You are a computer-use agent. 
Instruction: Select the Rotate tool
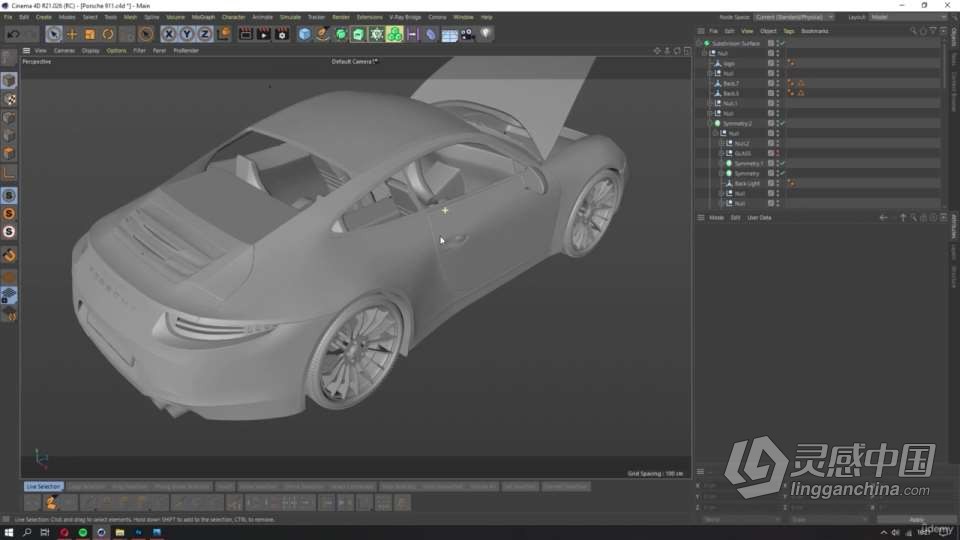pyautogui.click(x=108, y=34)
